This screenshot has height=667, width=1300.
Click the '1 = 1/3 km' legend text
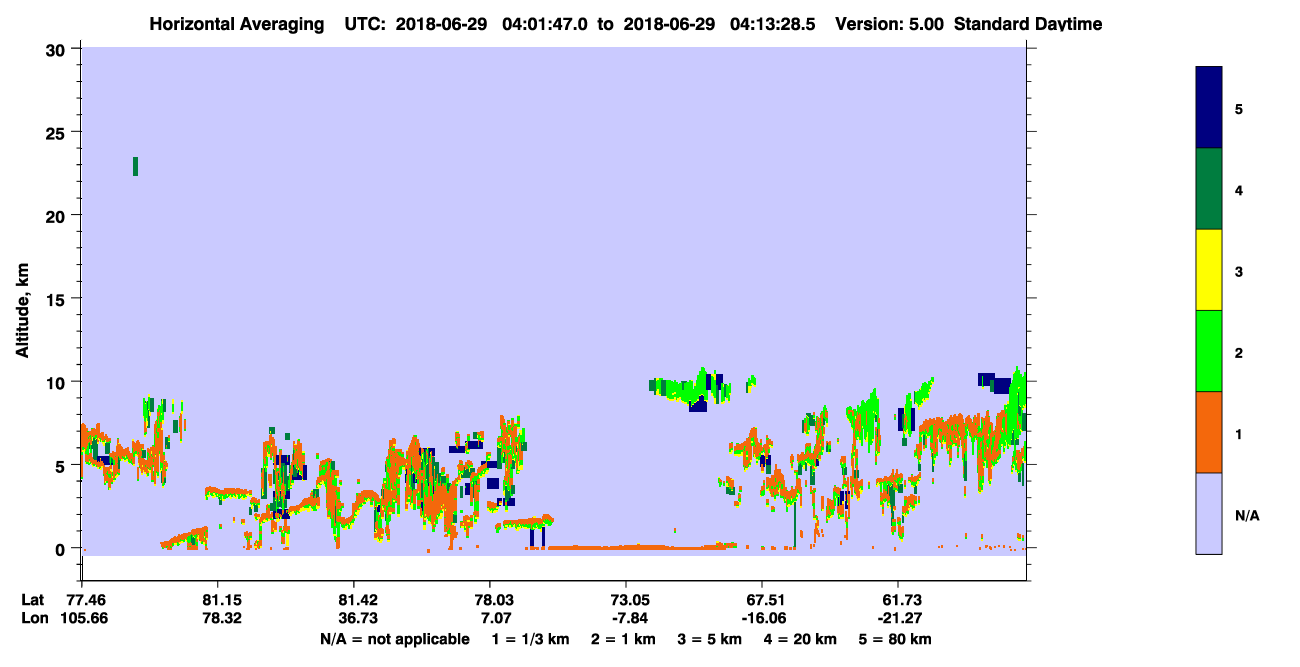tap(530, 639)
